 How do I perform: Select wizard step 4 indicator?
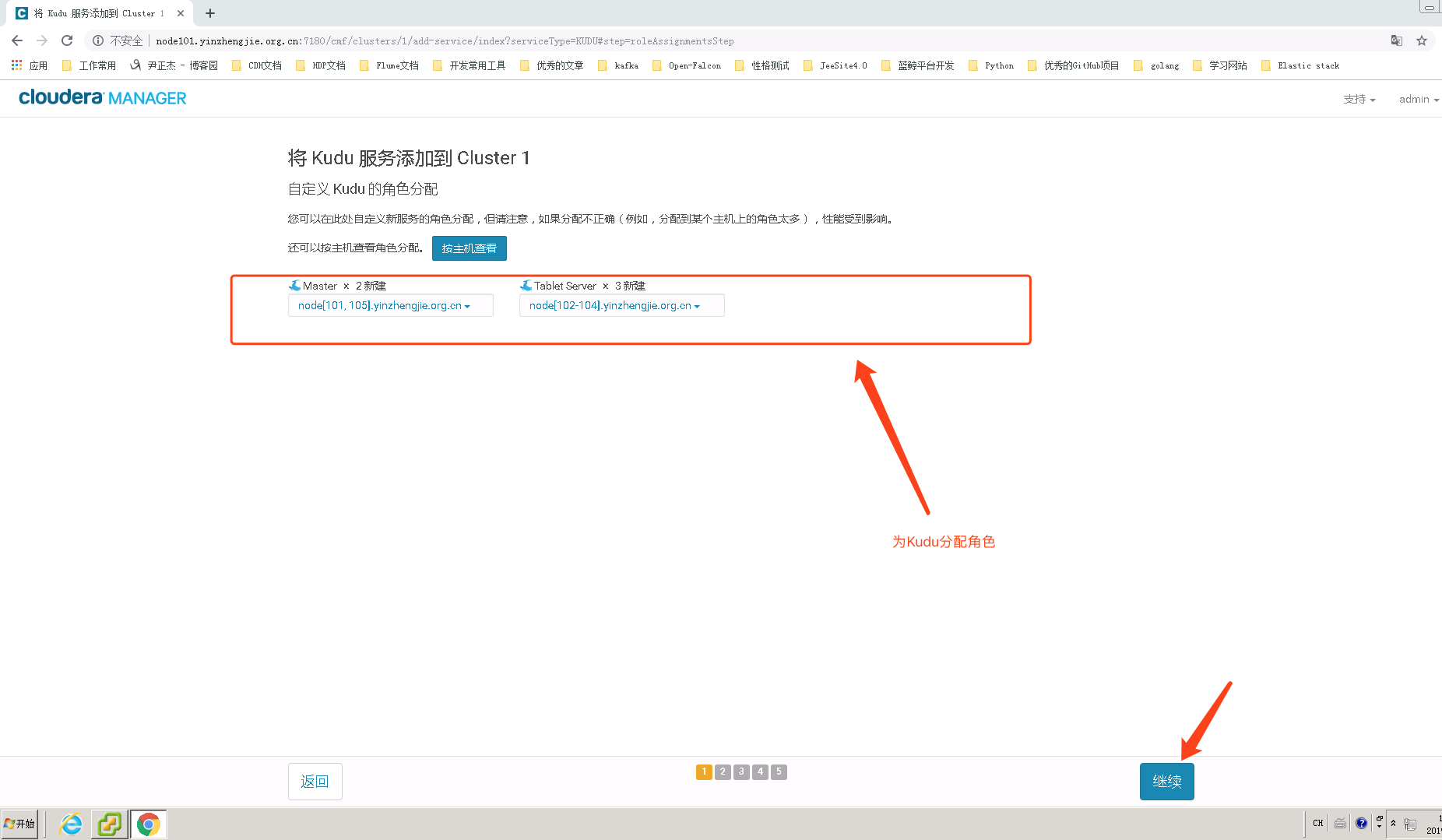760,771
